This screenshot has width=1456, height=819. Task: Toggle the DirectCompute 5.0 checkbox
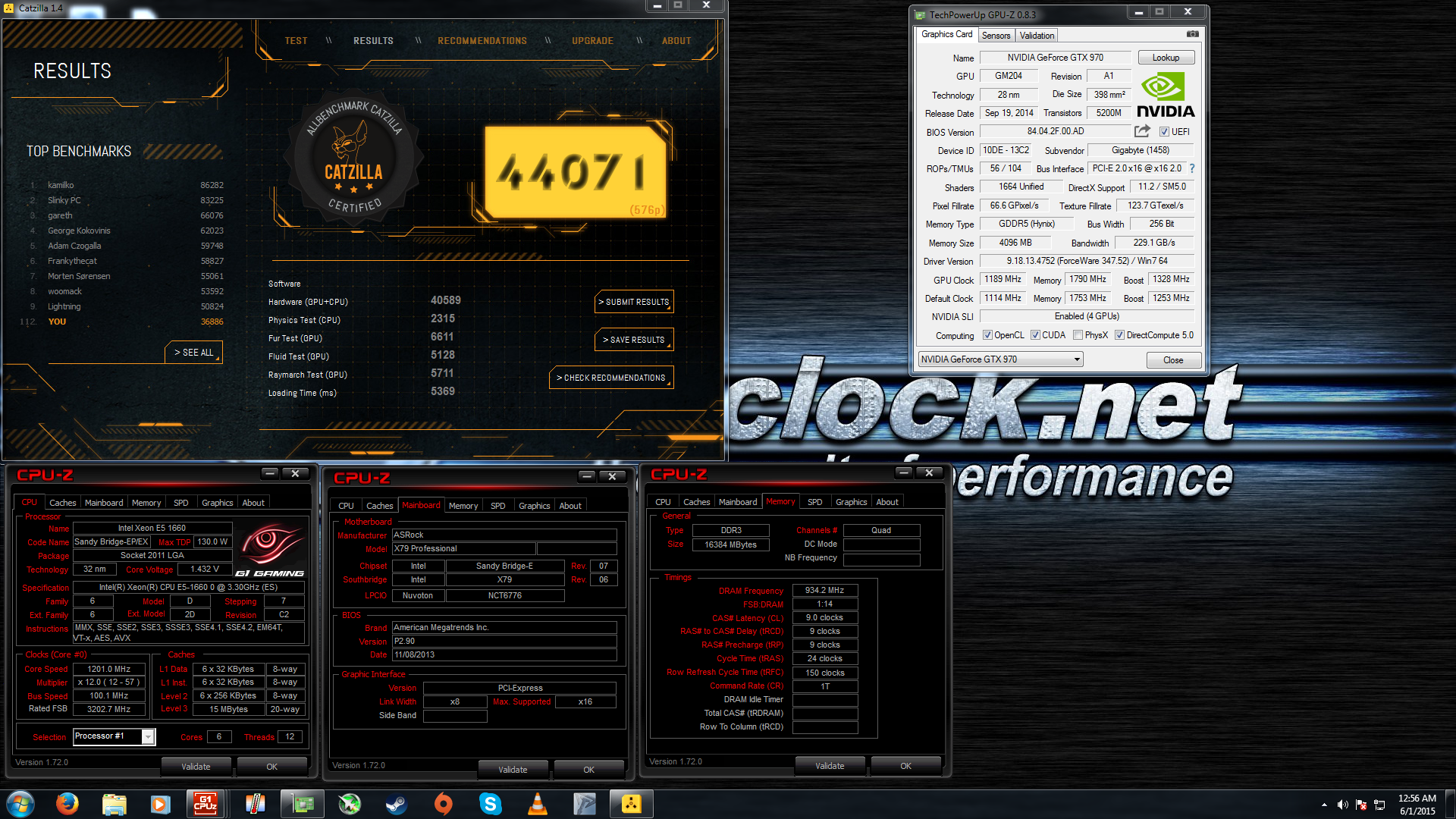[1119, 335]
